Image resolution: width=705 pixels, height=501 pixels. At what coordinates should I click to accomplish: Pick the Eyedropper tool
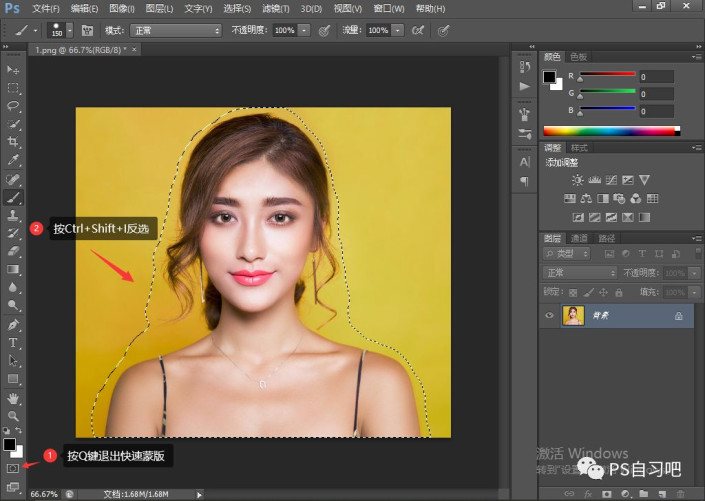[x=14, y=160]
